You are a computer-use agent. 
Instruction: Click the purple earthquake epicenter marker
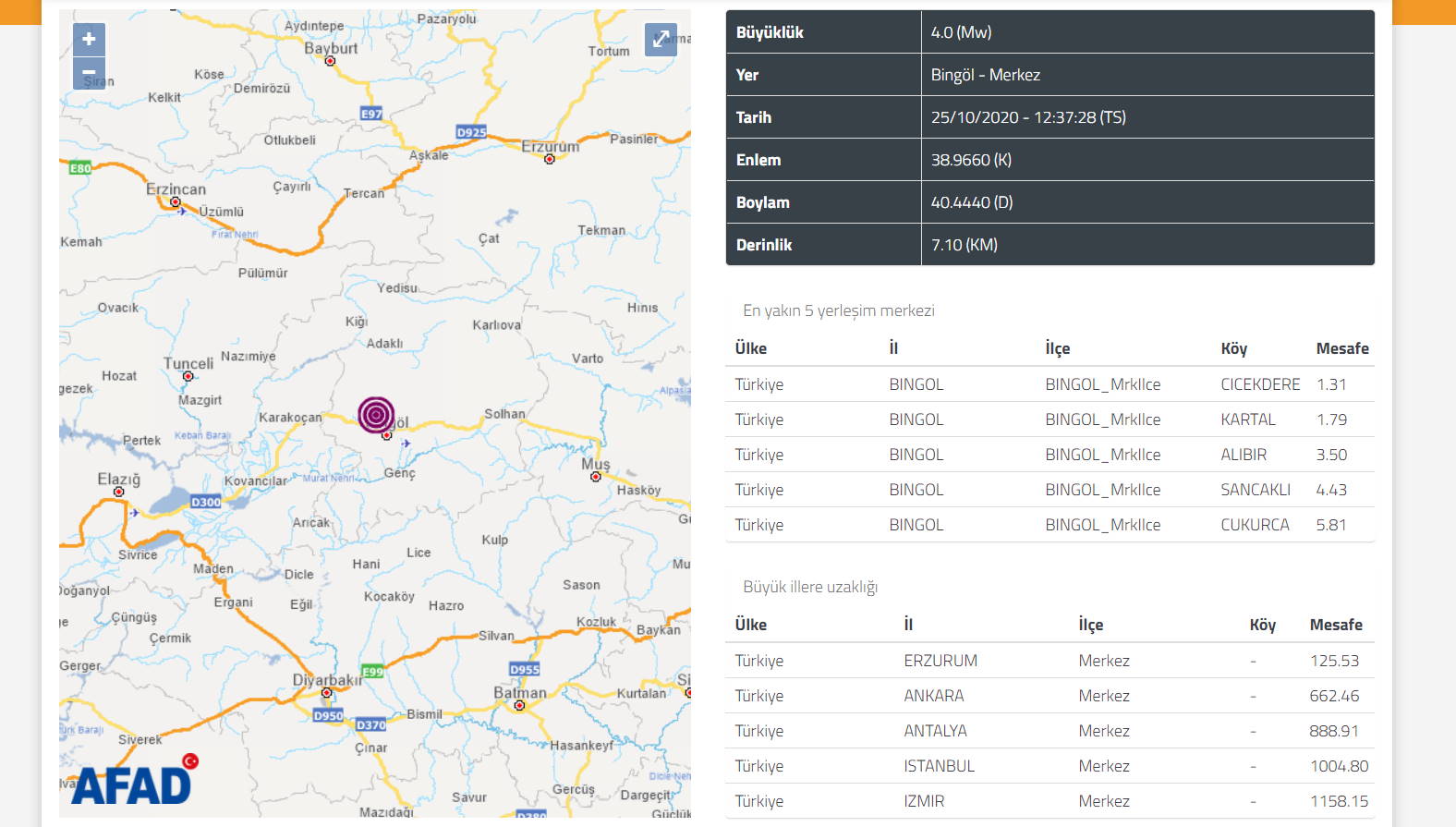[376, 415]
